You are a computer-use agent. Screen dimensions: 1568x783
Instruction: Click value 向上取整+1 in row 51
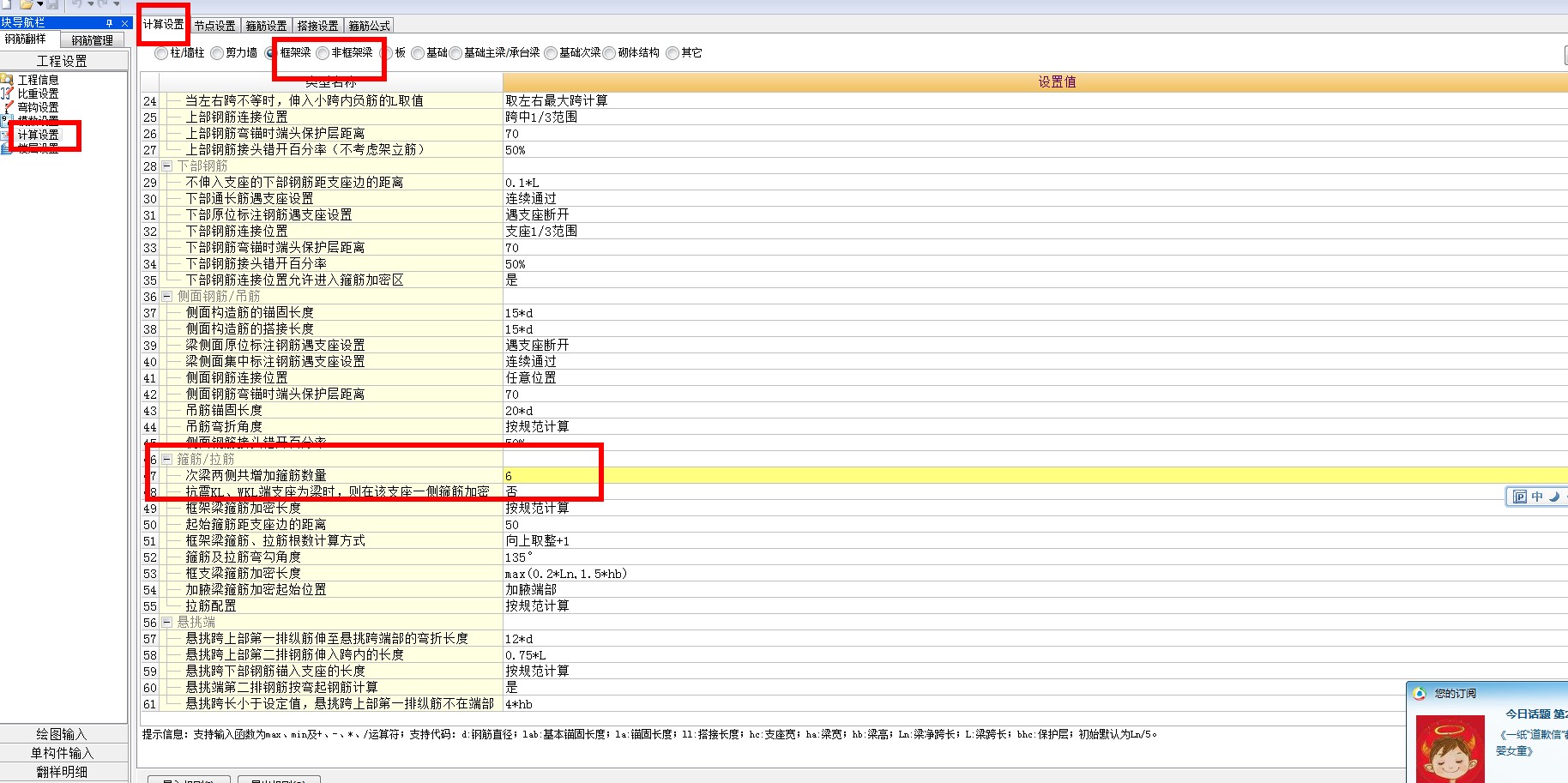(1035, 541)
